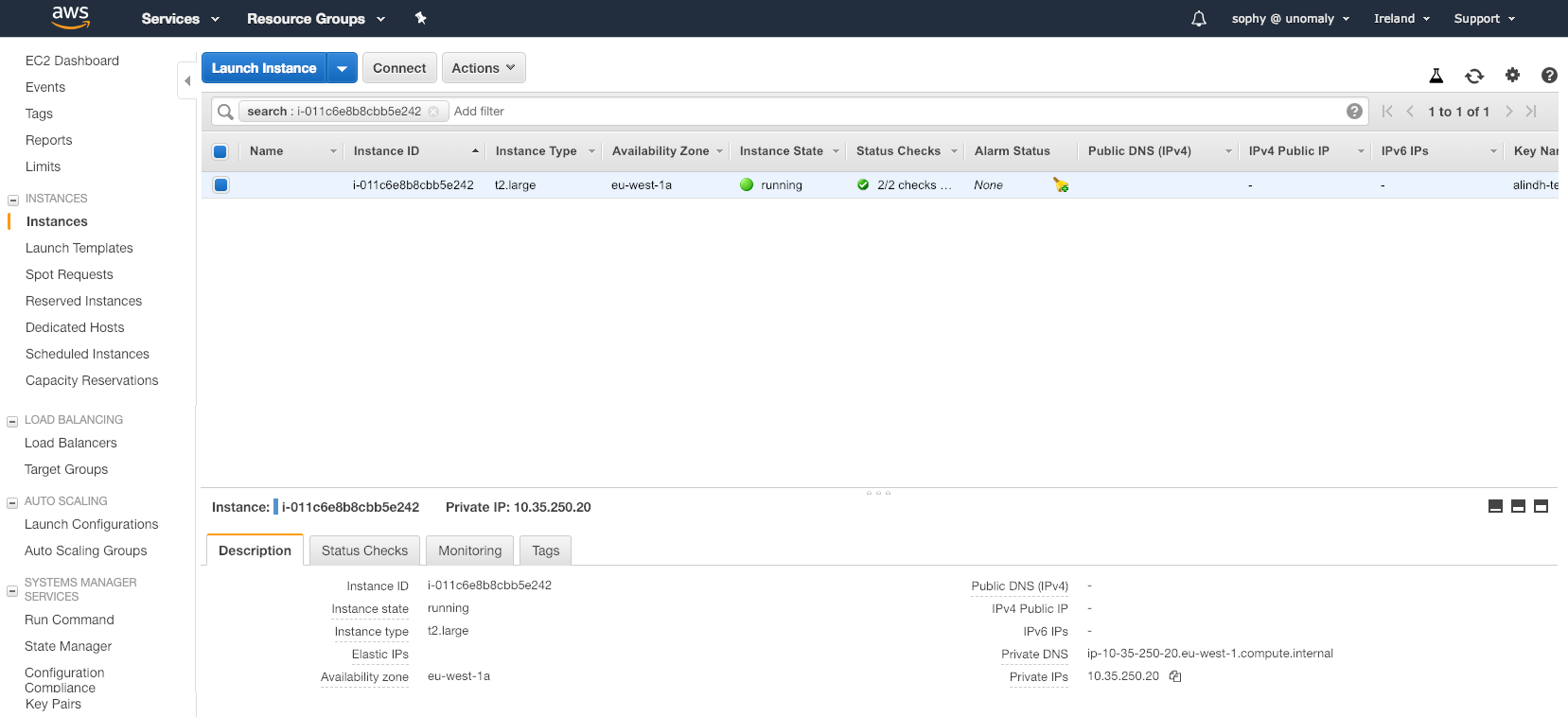Go to next page of results
Viewport: 1568px width, 717px height.
coord(1508,112)
